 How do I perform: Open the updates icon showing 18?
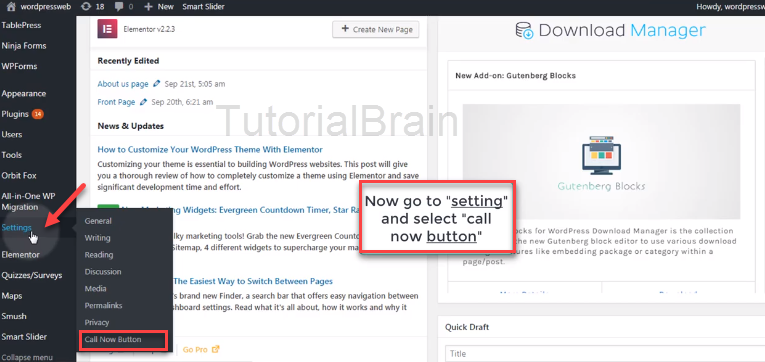pos(86,7)
